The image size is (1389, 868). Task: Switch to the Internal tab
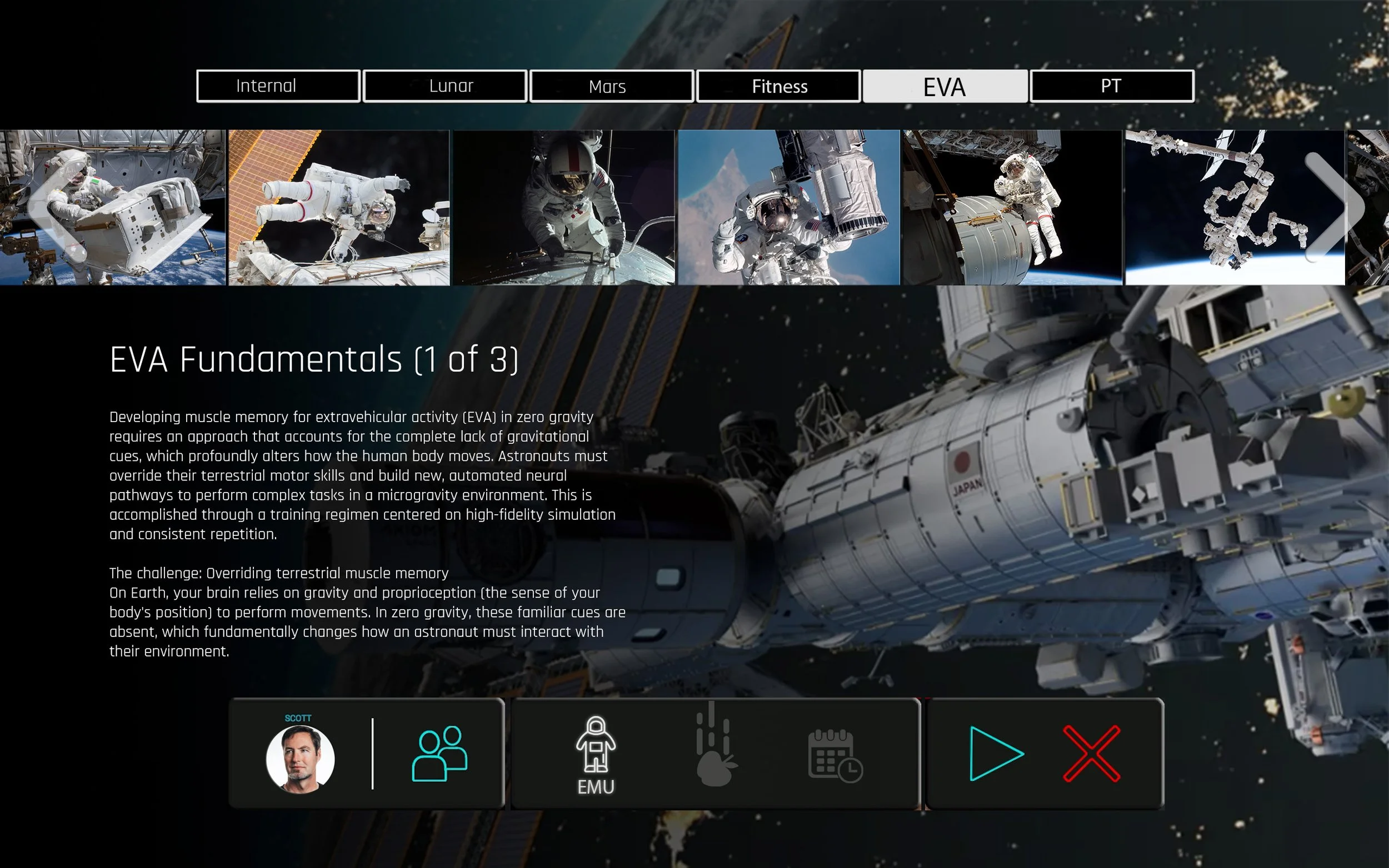coord(278,86)
